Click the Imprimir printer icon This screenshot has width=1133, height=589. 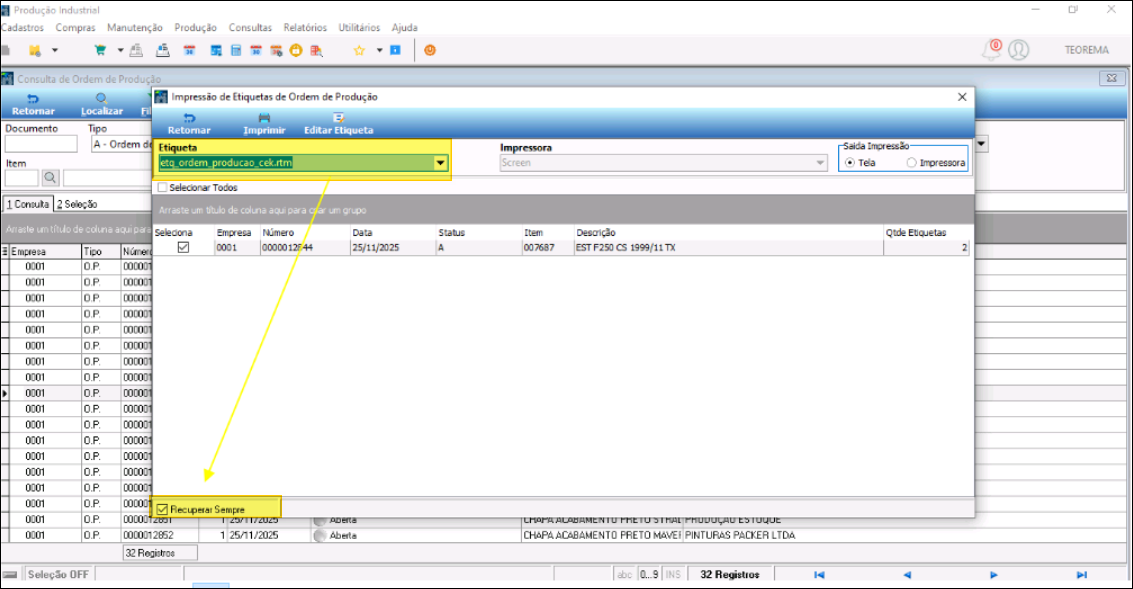[x=264, y=118]
